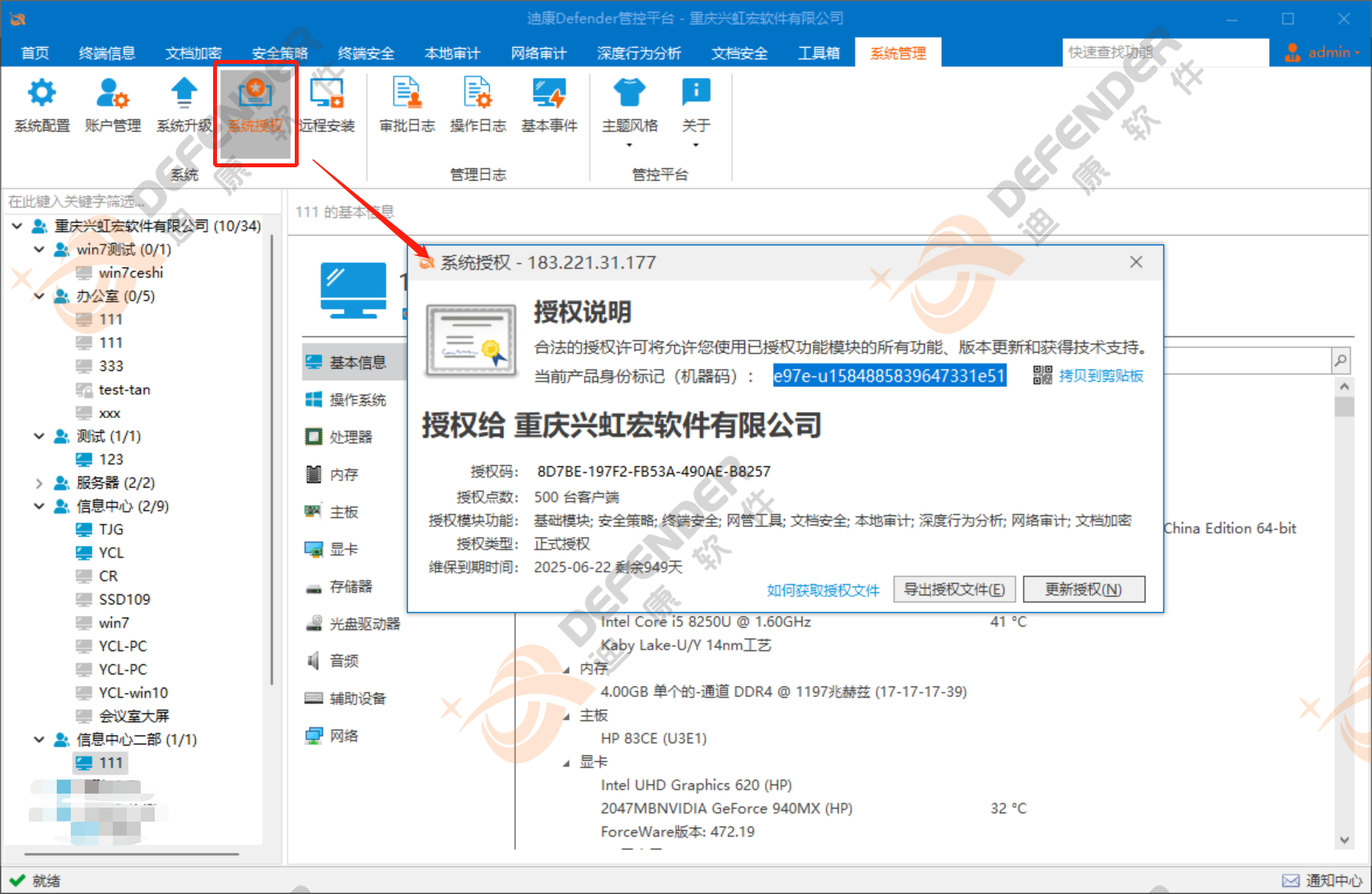The image size is (1372, 894).
Task: Select the 系统管理 tab
Action: click(x=898, y=53)
